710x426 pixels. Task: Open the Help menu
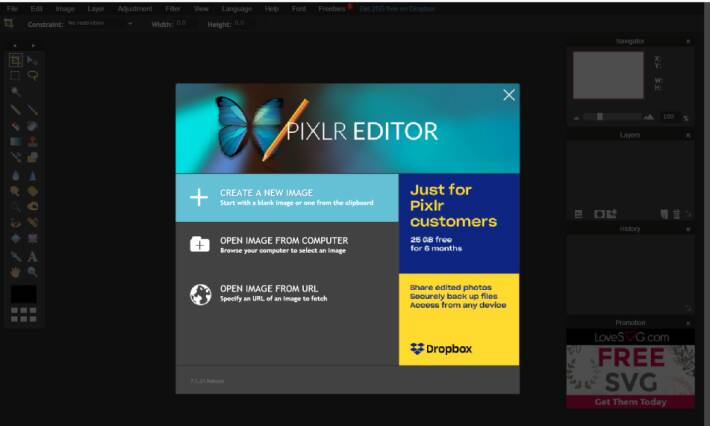272,9
